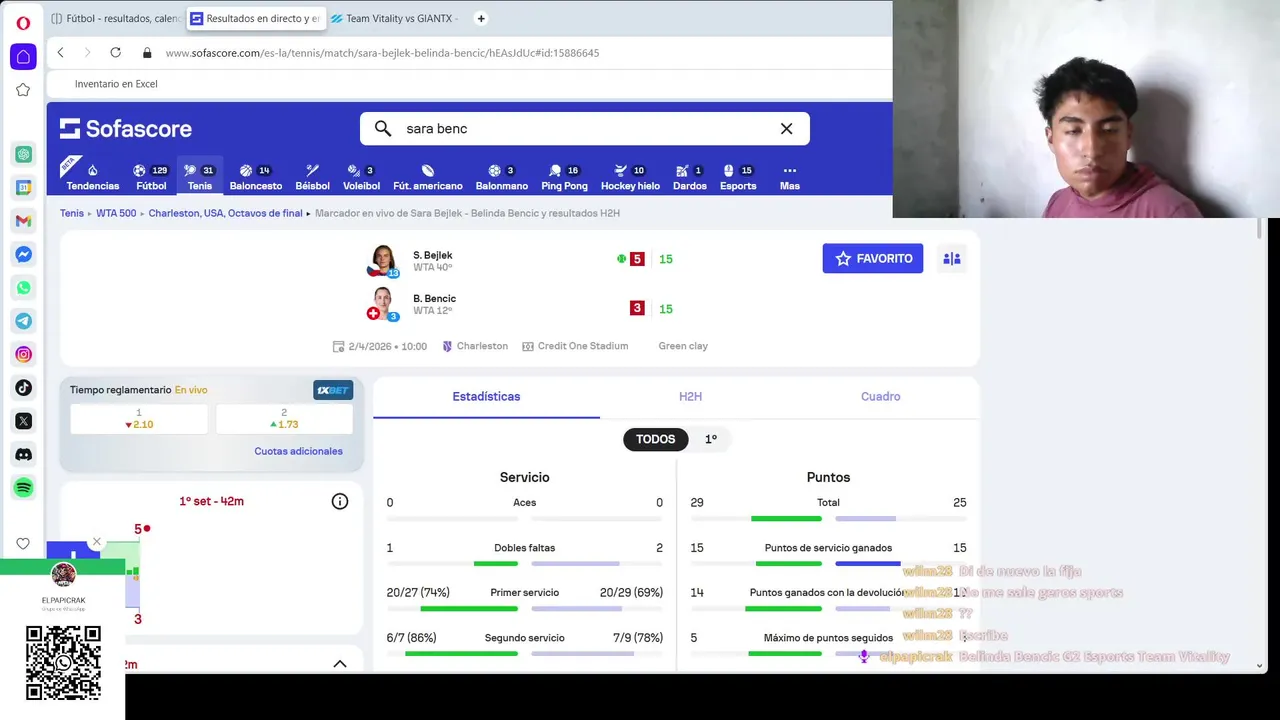Open Charleston, USA, Octavos de final breadcrumb
1280x720 pixels.
[225, 213]
